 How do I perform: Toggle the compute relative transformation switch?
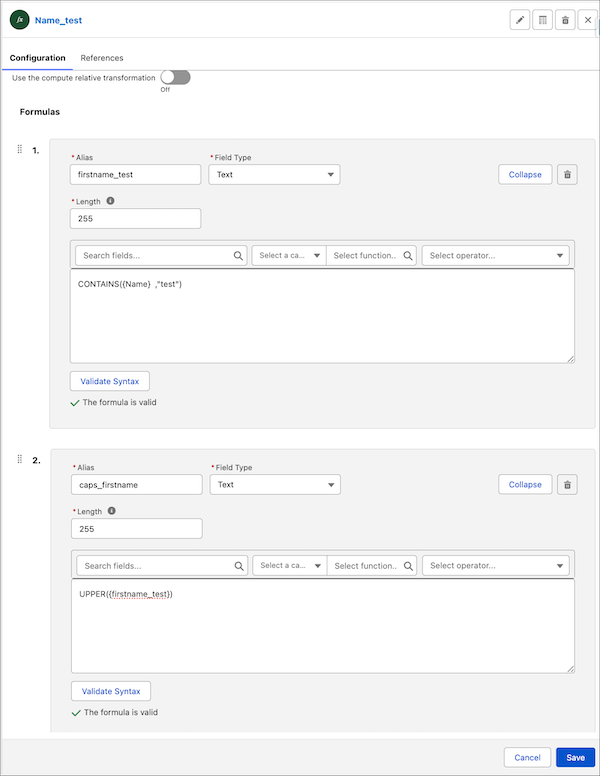pyautogui.click(x=175, y=77)
